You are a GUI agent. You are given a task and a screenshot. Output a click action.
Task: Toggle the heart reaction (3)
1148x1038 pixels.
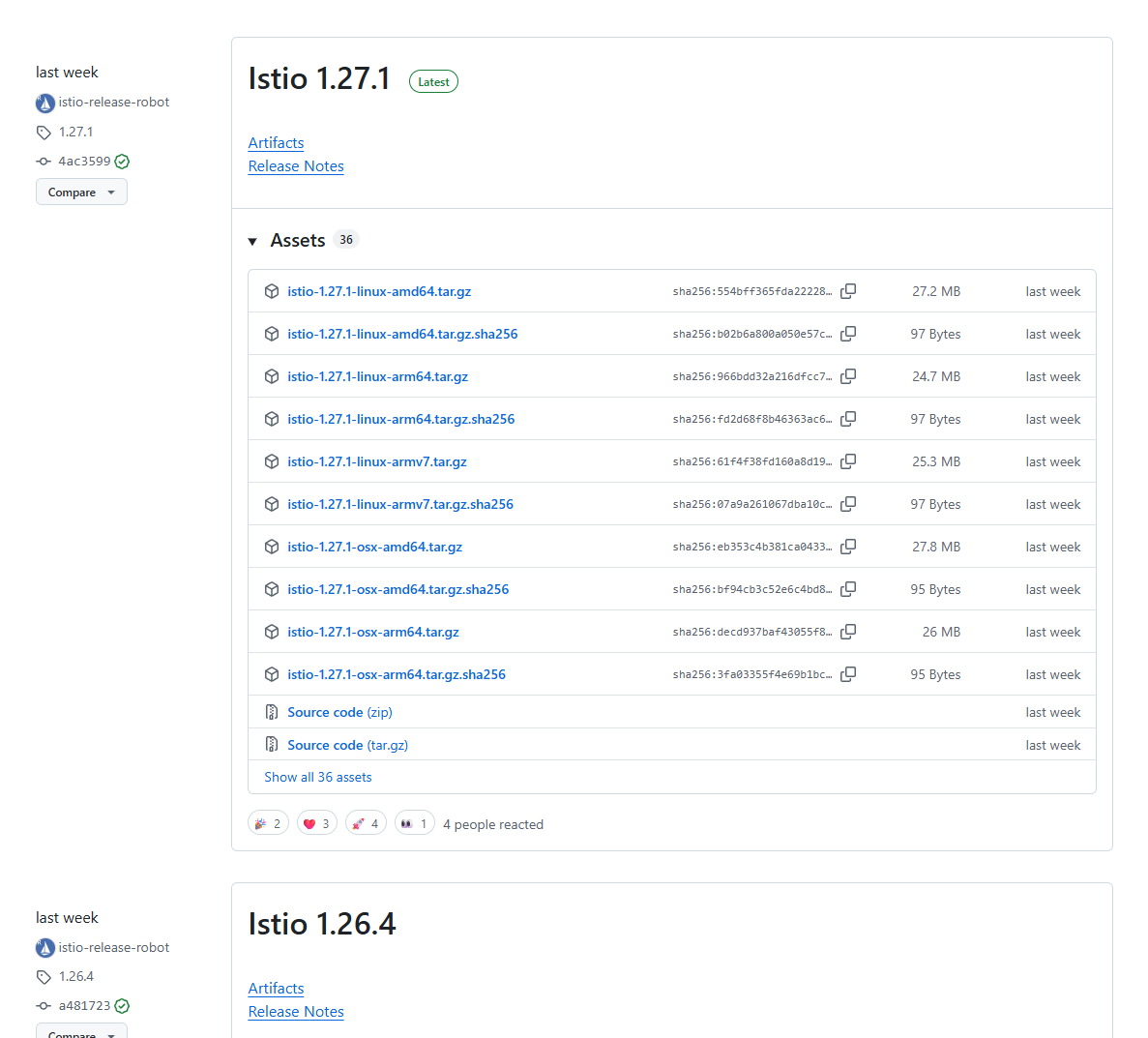(317, 823)
